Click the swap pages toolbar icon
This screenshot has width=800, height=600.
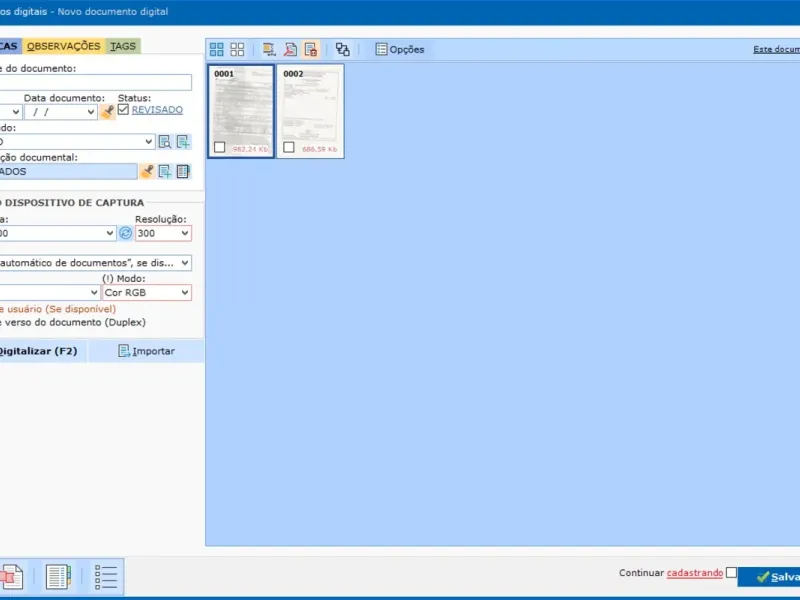[342, 49]
